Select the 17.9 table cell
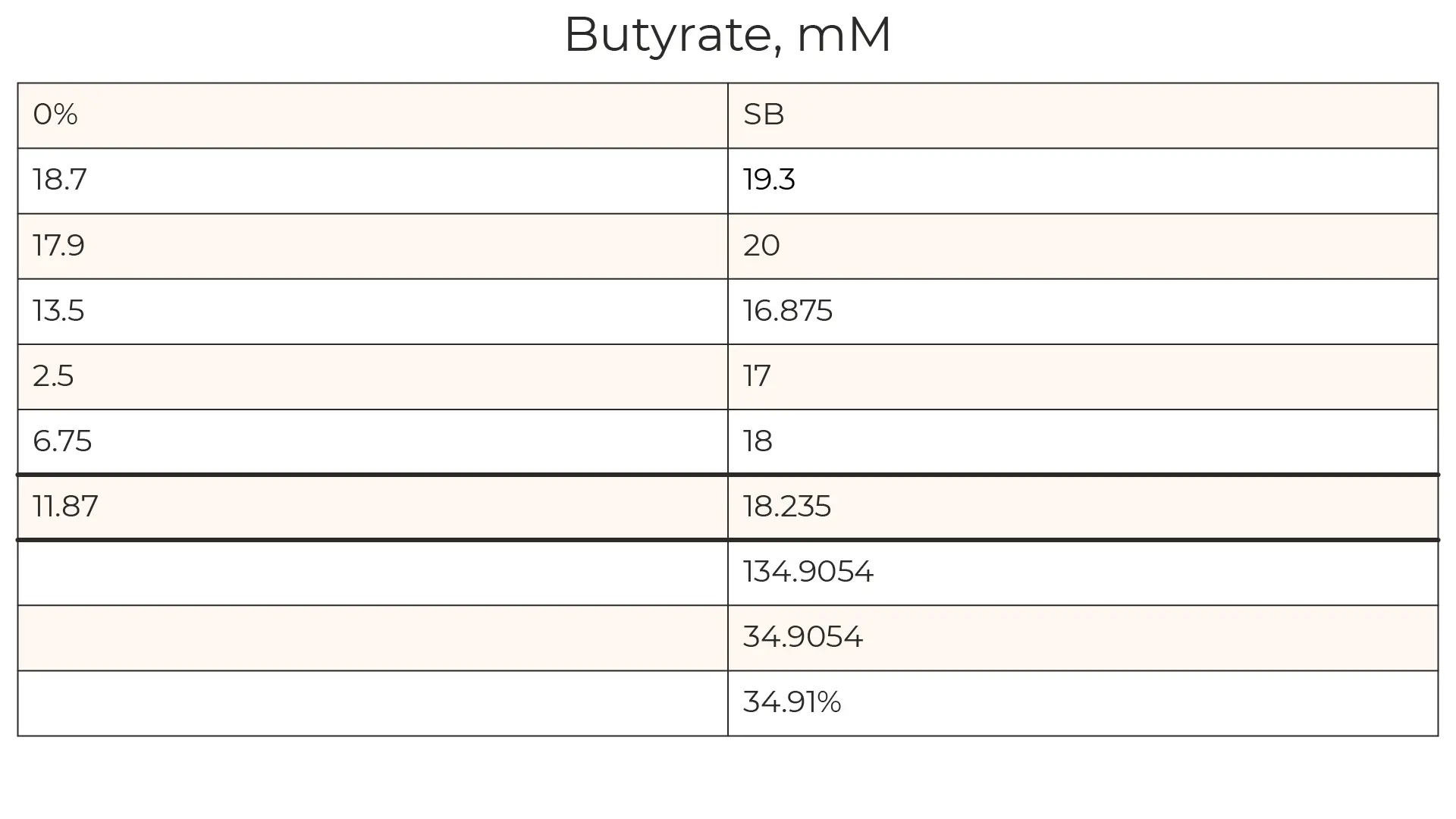The width and height of the screenshot is (1456, 819). pos(372,246)
